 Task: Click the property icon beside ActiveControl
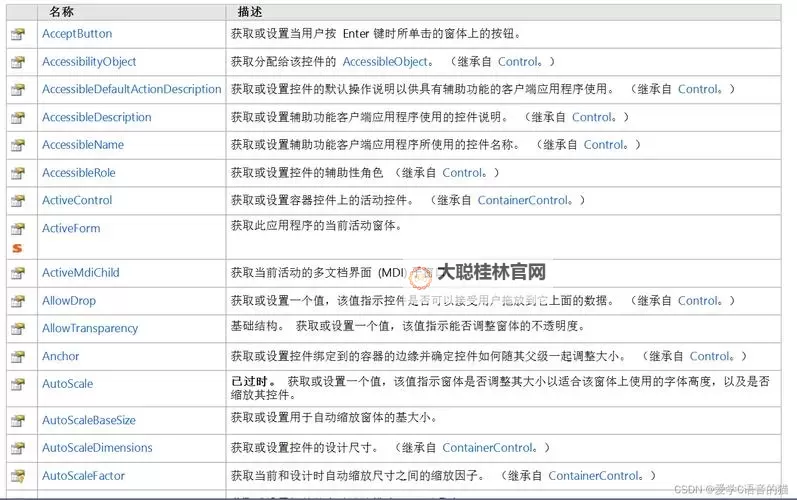pos(18,200)
